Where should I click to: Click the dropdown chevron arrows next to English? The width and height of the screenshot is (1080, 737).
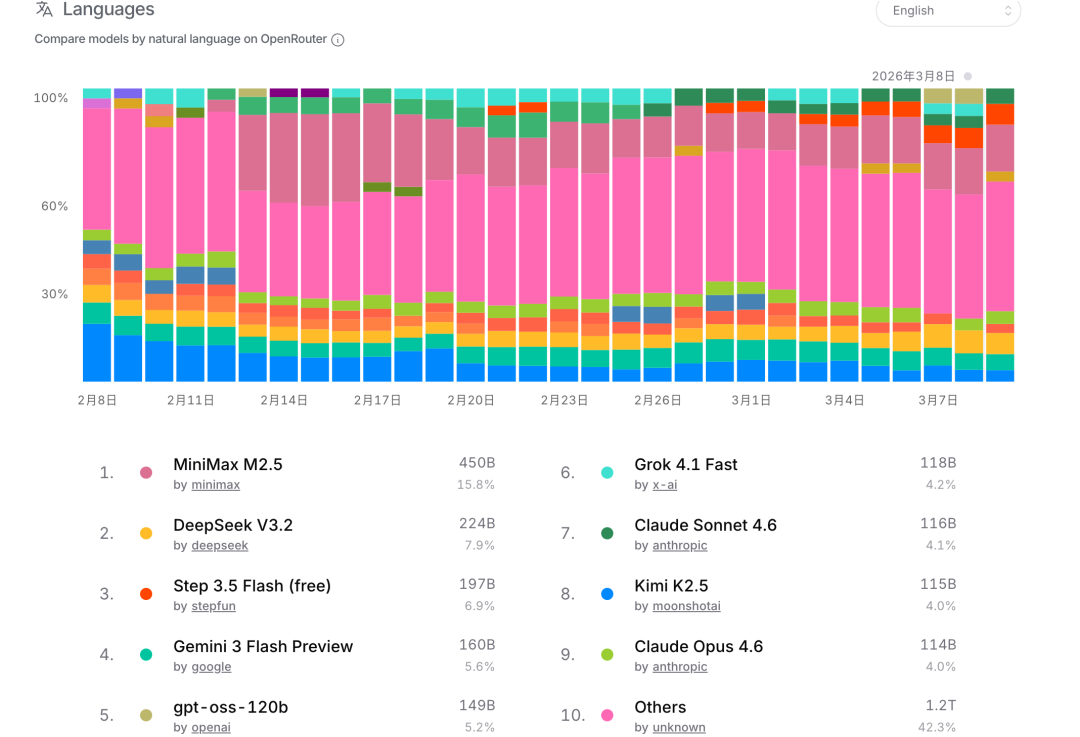pyautogui.click(x=1007, y=11)
